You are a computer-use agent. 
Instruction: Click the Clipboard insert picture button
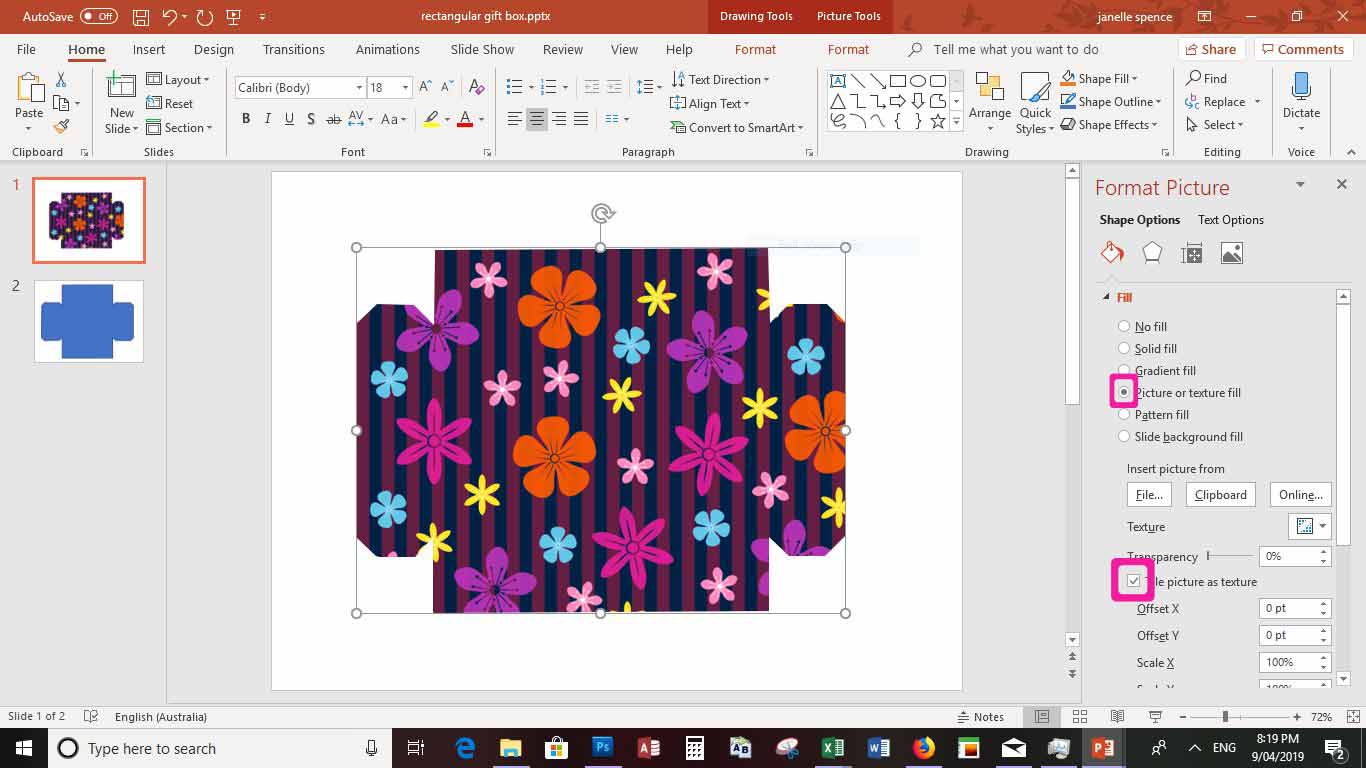click(1220, 494)
